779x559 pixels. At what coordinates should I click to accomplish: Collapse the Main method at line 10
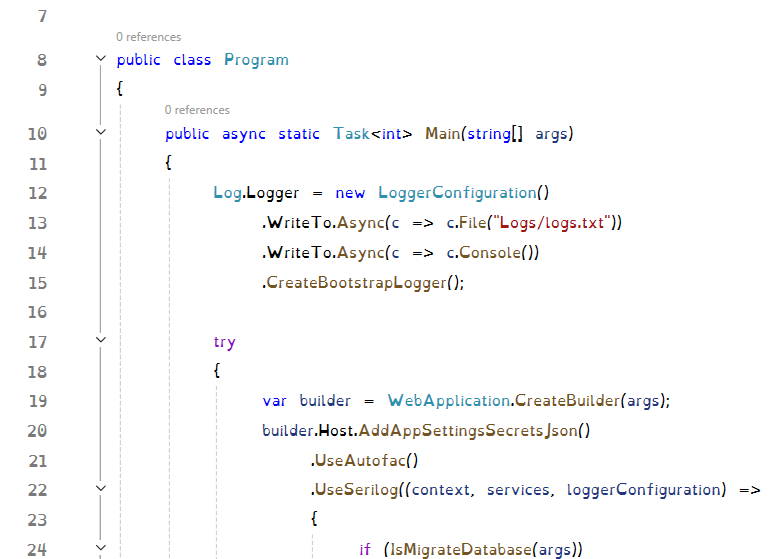click(x=101, y=132)
